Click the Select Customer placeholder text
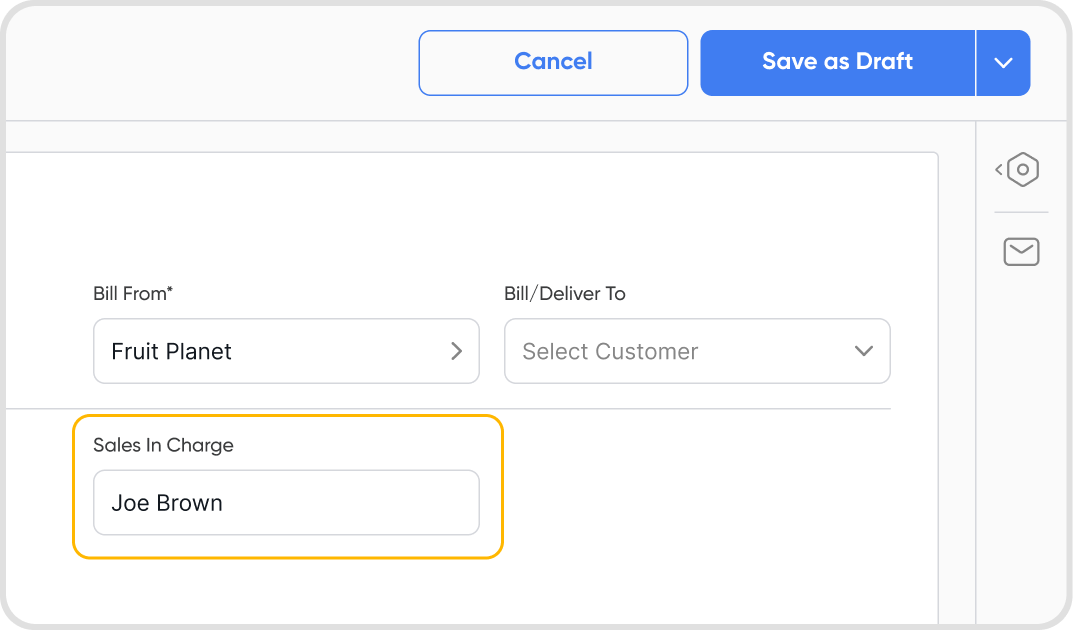This screenshot has height=630, width=1073. coord(610,352)
